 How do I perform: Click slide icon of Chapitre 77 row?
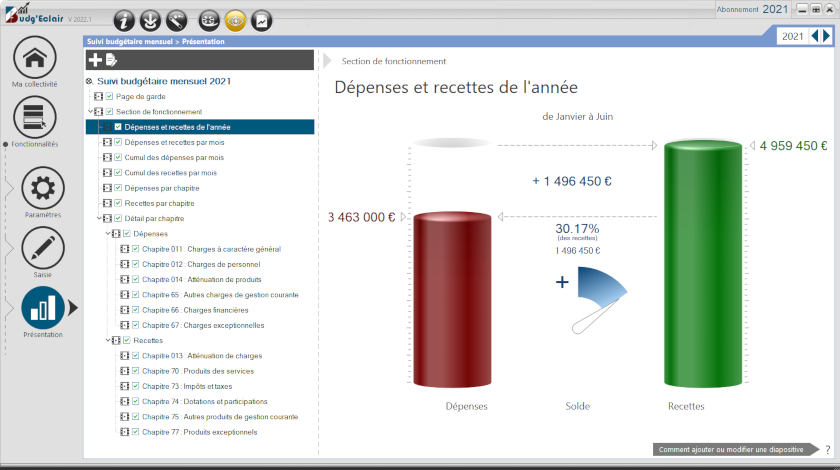click(x=125, y=432)
